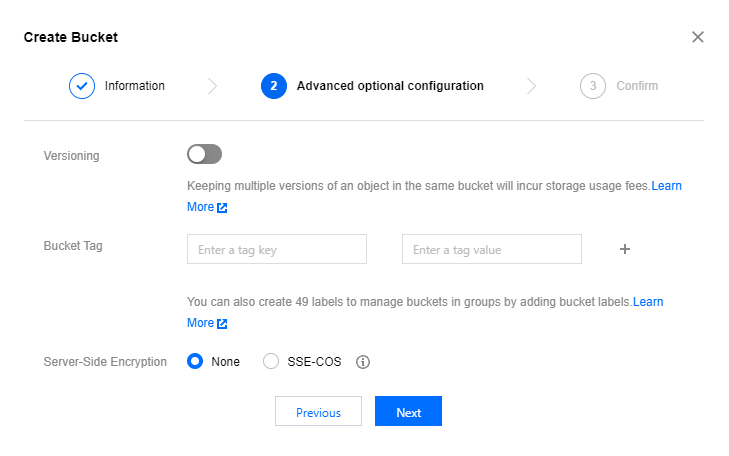Click the SSE-COS info icon
The image size is (729, 456).
coord(363,362)
